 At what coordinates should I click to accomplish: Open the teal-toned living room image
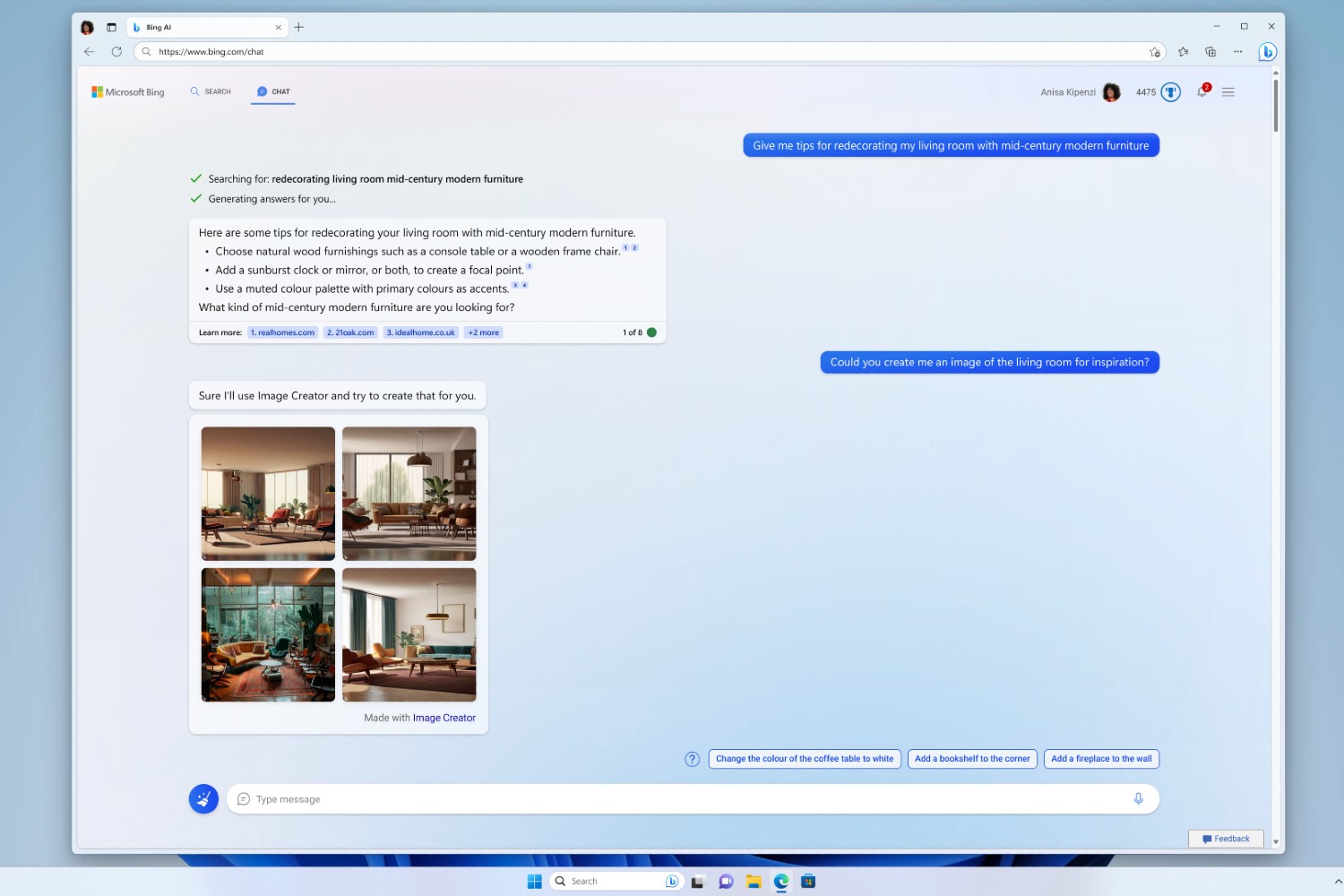point(268,634)
